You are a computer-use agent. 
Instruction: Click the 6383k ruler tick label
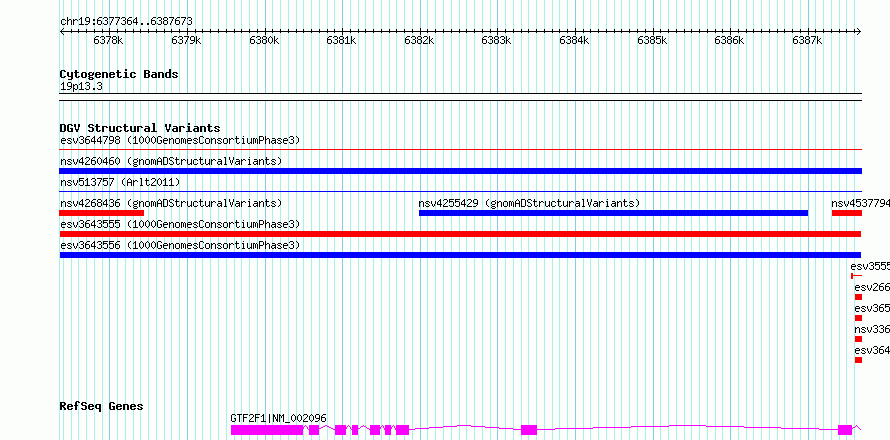click(x=496, y=41)
